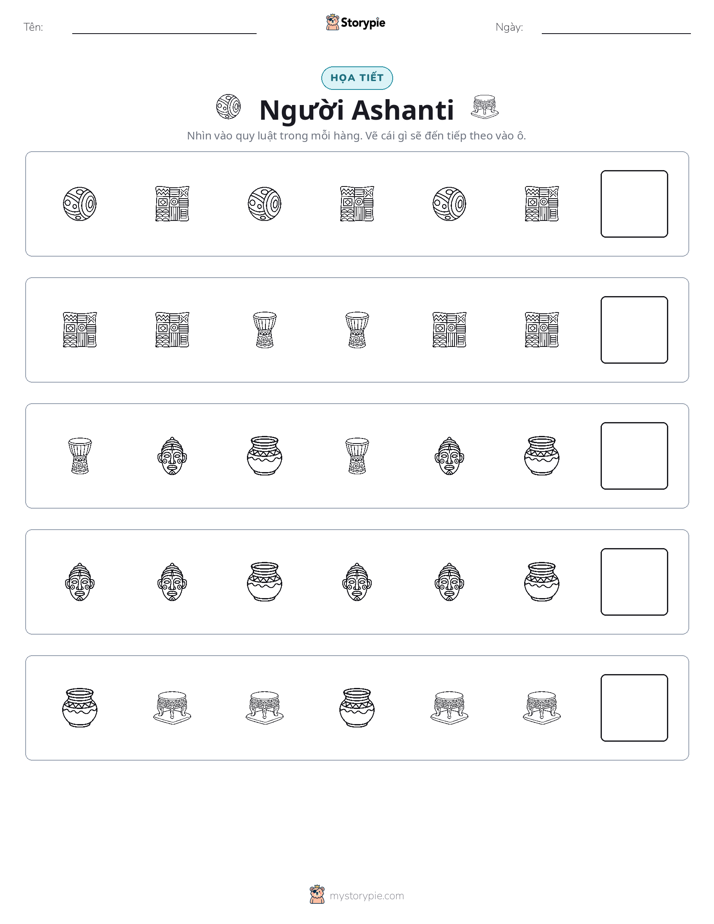The width and height of the screenshot is (714, 924).
Task: Click the first djembe drum in row two
Action: 265,330
